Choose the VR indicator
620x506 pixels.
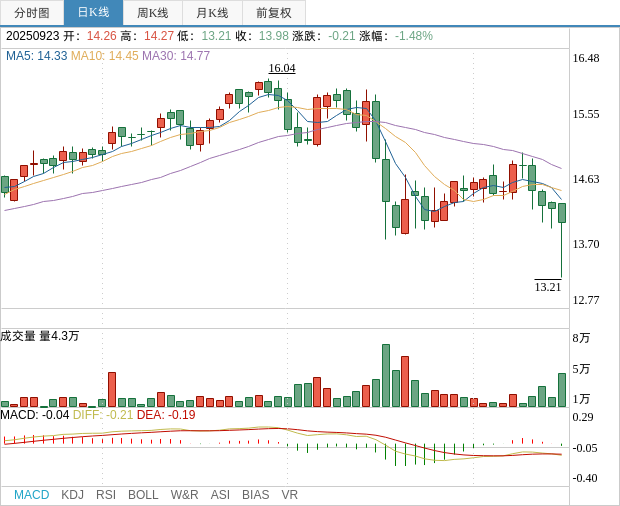coord(290,495)
